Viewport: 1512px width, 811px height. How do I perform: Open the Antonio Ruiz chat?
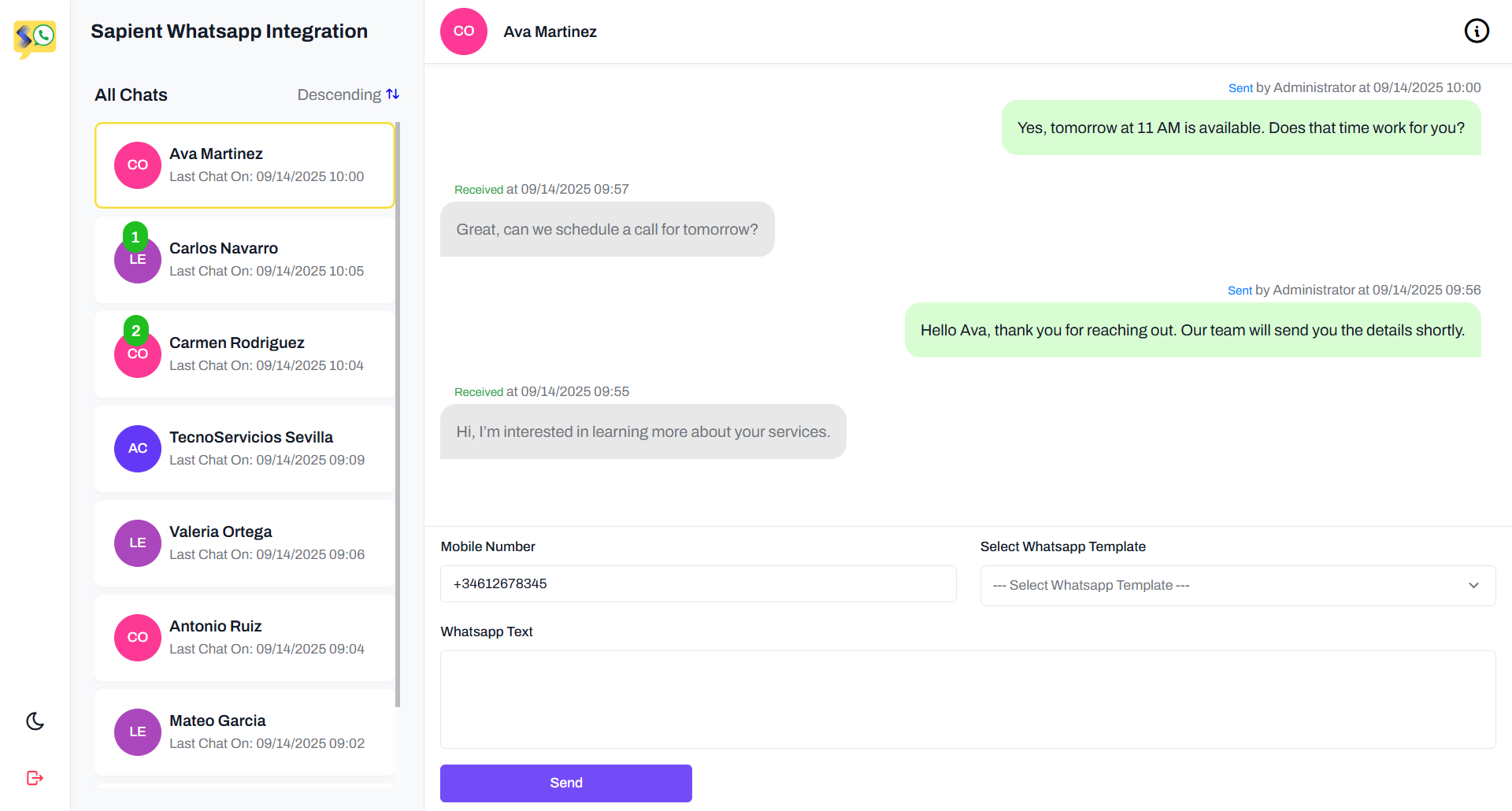tap(244, 638)
